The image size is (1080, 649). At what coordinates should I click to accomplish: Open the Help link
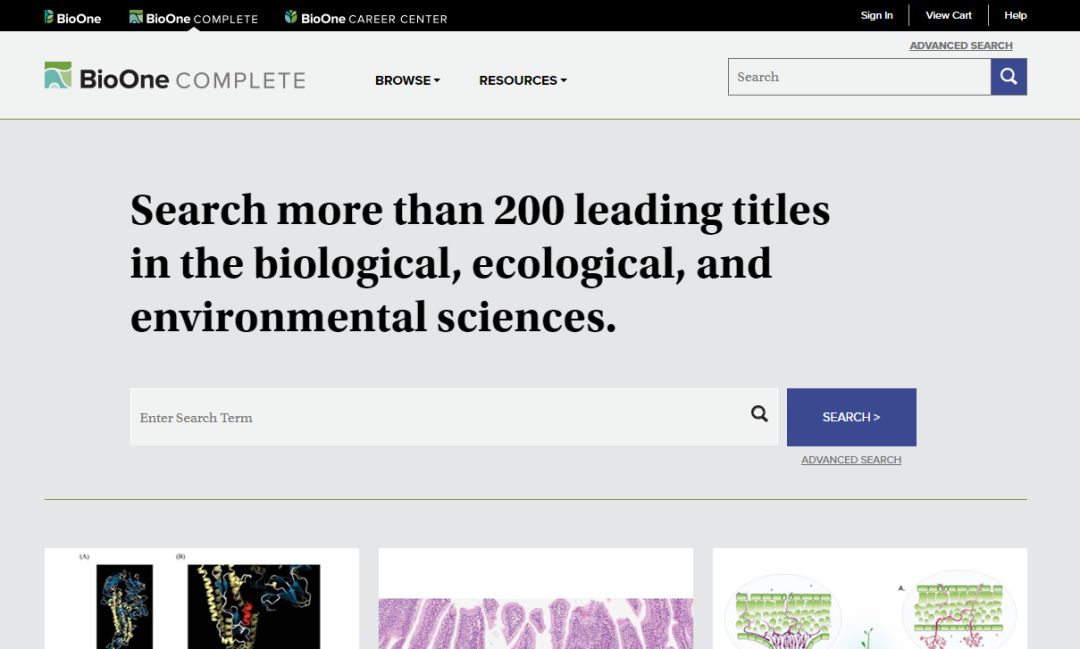[1015, 15]
